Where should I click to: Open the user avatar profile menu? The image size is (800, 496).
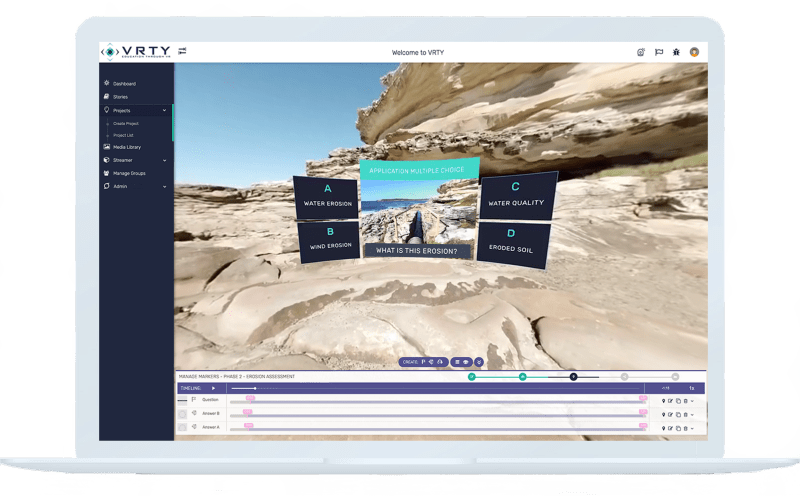coord(694,52)
